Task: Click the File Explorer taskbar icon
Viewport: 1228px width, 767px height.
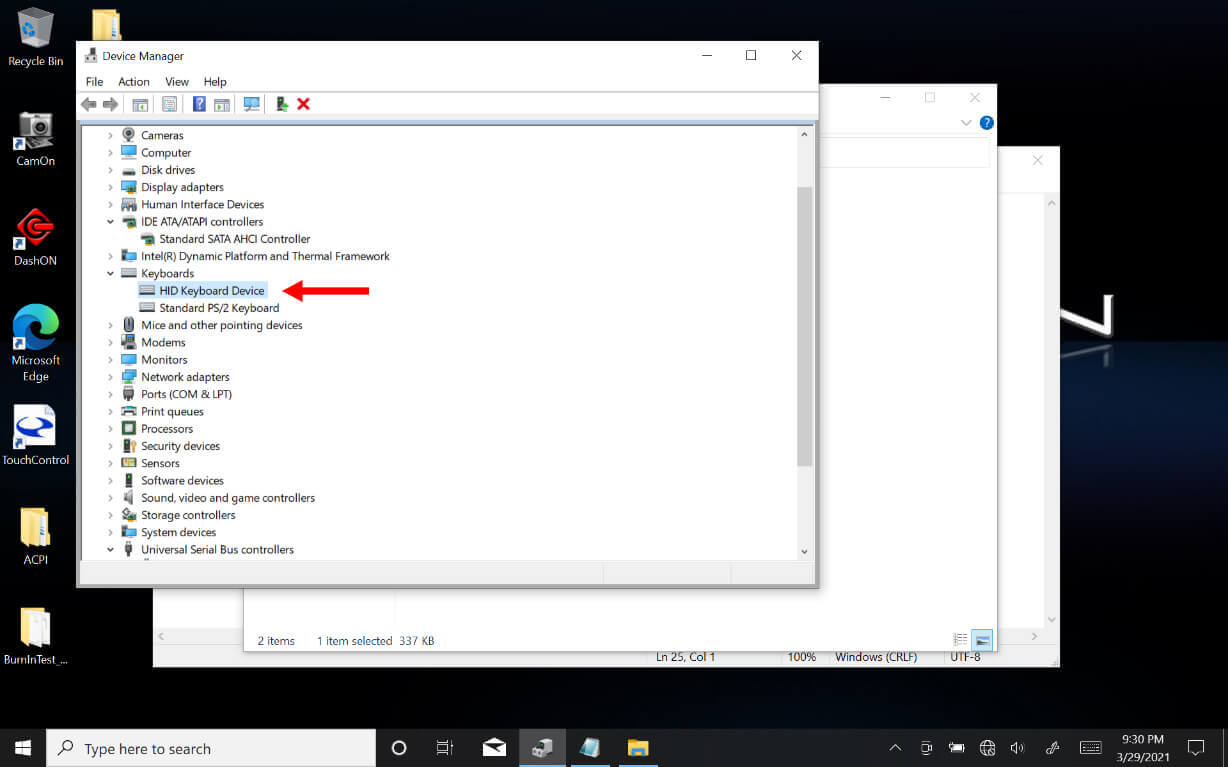Action: coord(637,748)
